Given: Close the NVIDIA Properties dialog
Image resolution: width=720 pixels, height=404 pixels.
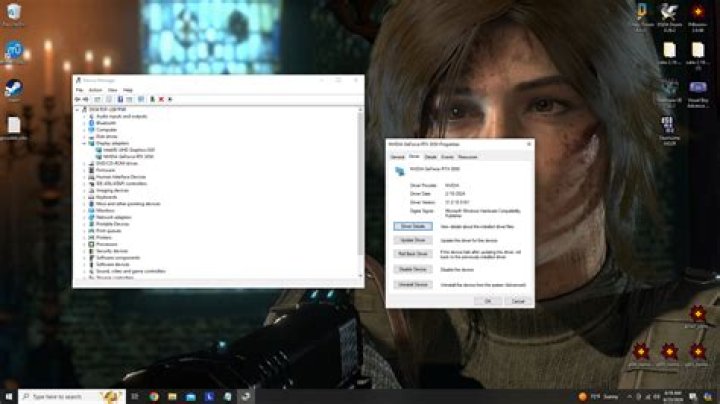Looking at the screenshot, I should click(x=529, y=144).
